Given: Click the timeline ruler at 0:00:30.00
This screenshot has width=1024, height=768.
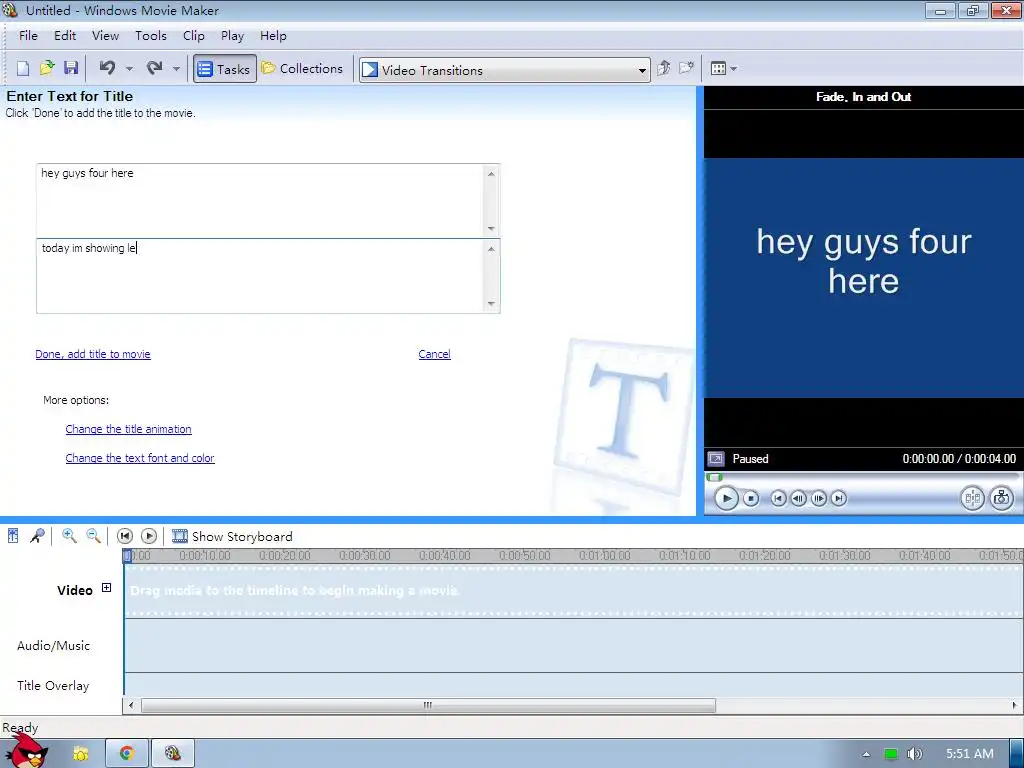Looking at the screenshot, I should click(x=364, y=556).
